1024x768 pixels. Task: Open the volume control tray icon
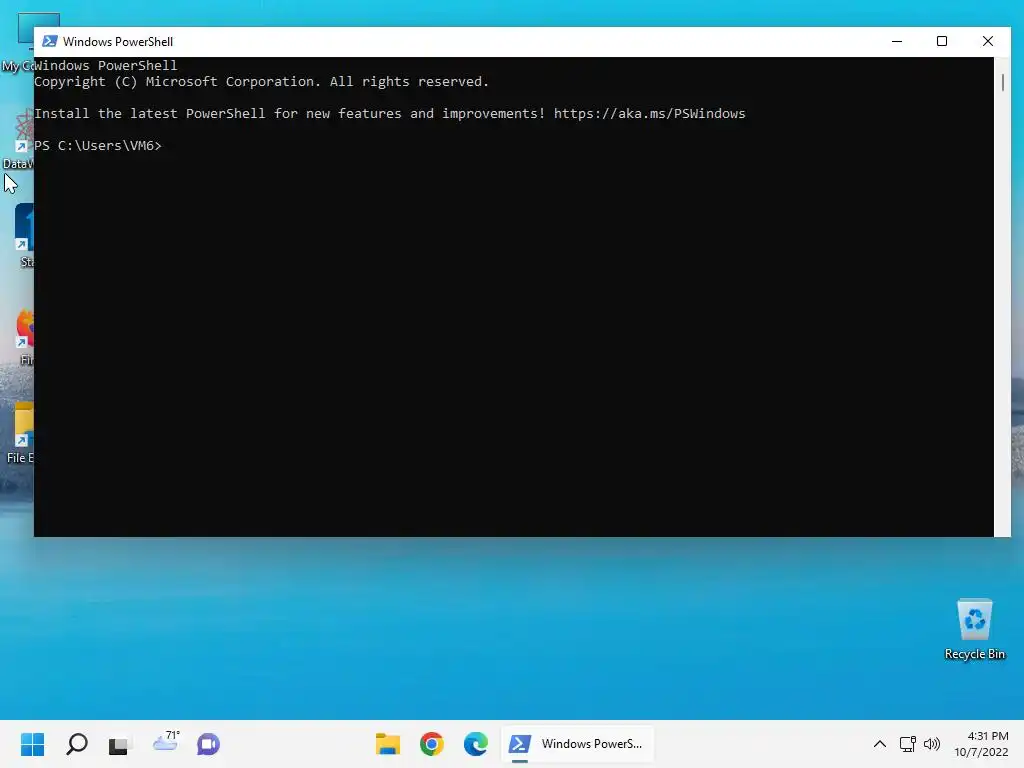[932, 744]
